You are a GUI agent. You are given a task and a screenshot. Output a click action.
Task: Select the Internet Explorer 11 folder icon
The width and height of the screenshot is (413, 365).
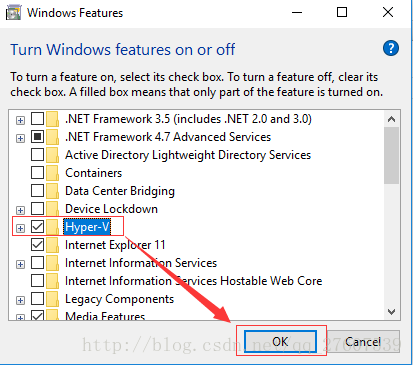pos(52,245)
